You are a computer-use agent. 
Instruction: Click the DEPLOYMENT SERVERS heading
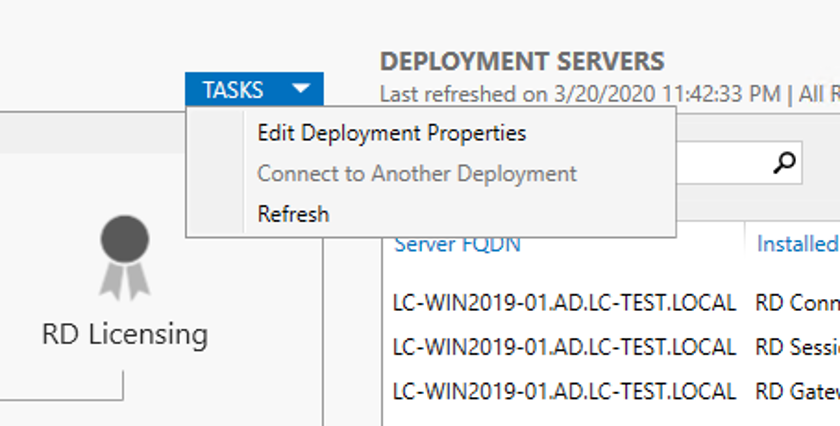click(522, 61)
